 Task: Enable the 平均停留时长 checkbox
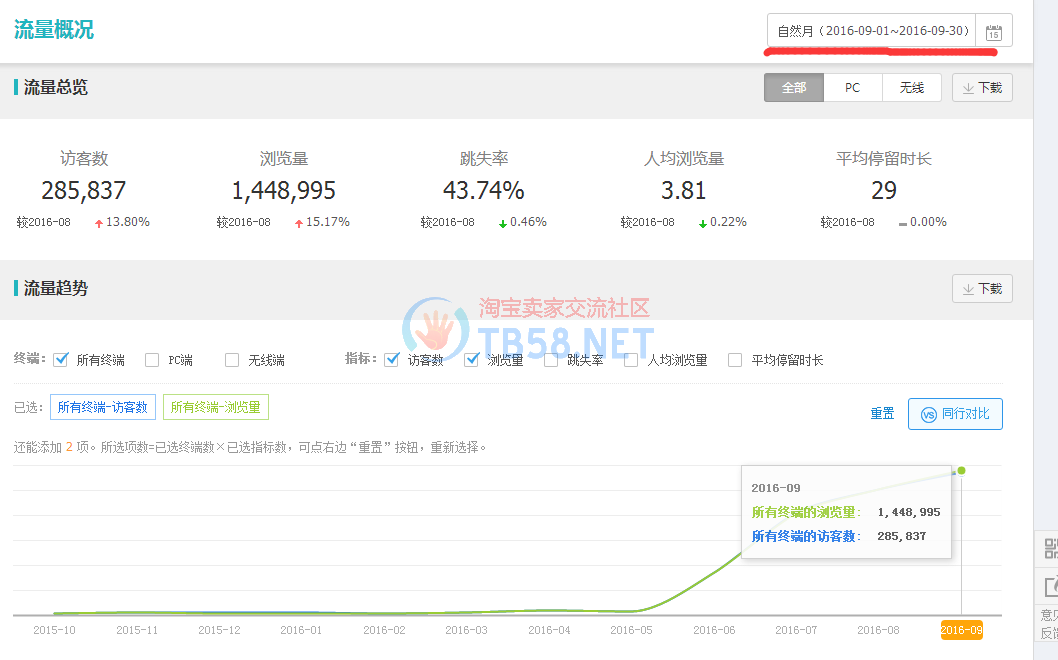click(x=735, y=360)
